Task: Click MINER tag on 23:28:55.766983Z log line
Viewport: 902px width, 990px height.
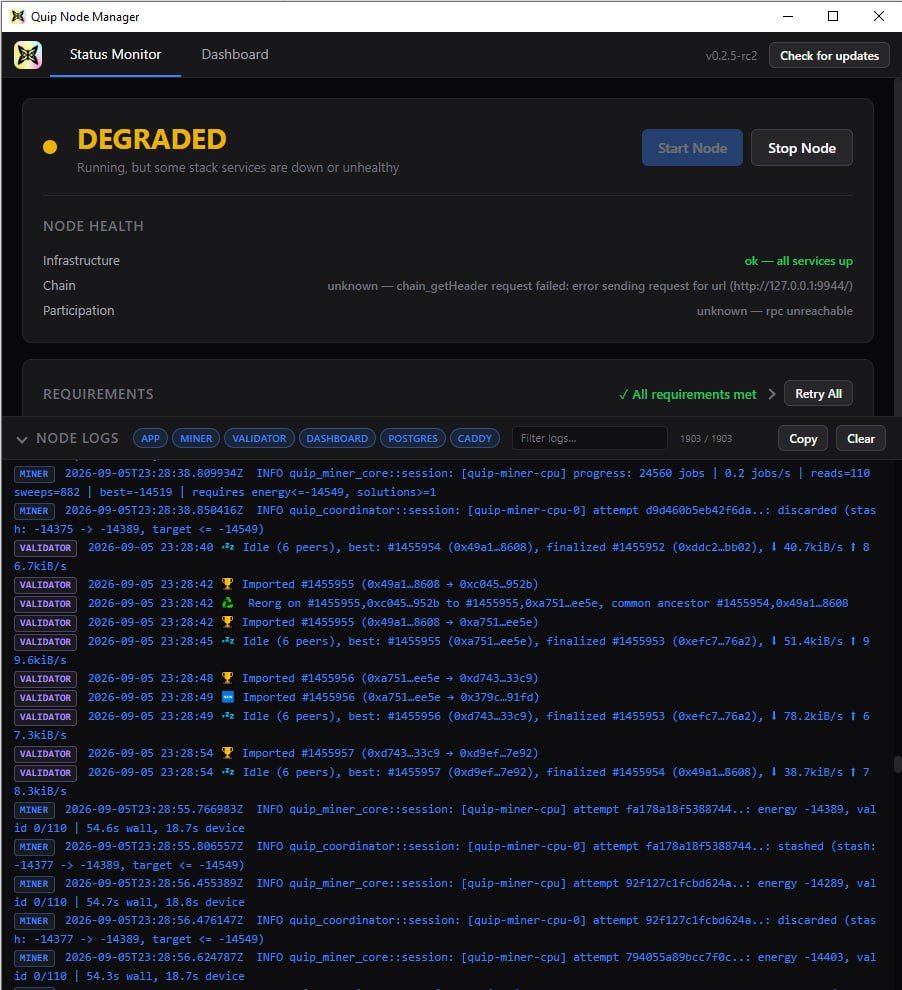Action: point(34,809)
